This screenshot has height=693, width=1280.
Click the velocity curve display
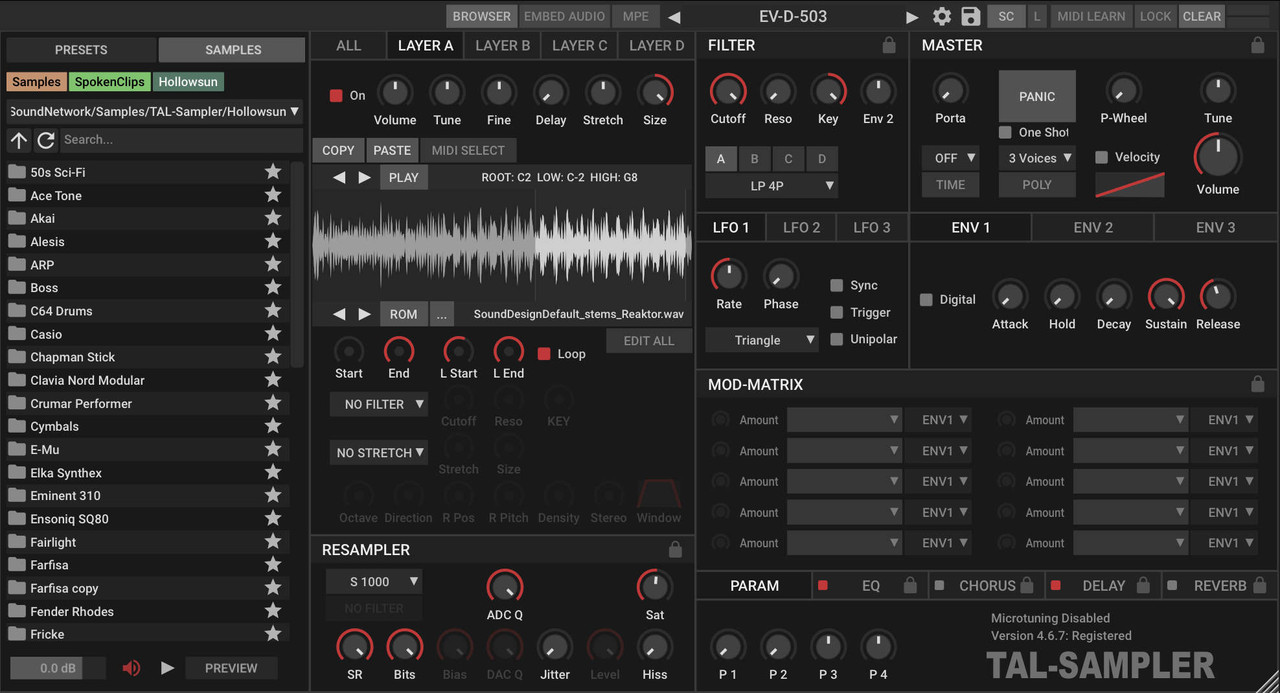[x=1130, y=185]
